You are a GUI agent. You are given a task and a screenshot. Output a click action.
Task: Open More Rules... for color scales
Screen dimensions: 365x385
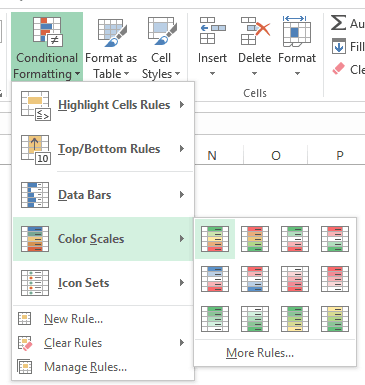(x=260, y=353)
